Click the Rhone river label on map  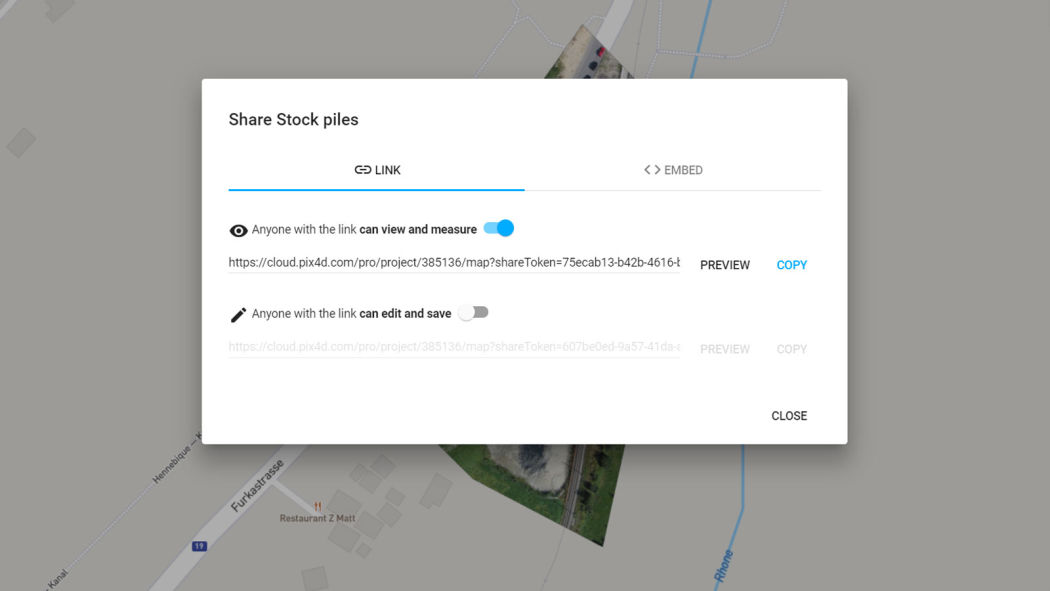tap(724, 566)
